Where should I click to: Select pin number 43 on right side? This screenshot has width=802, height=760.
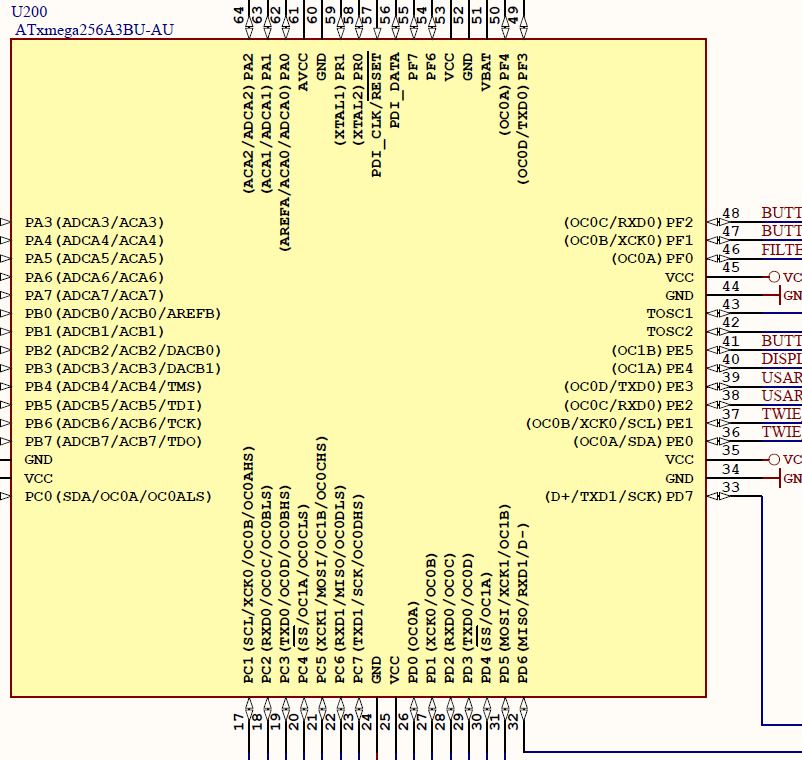coord(731,304)
